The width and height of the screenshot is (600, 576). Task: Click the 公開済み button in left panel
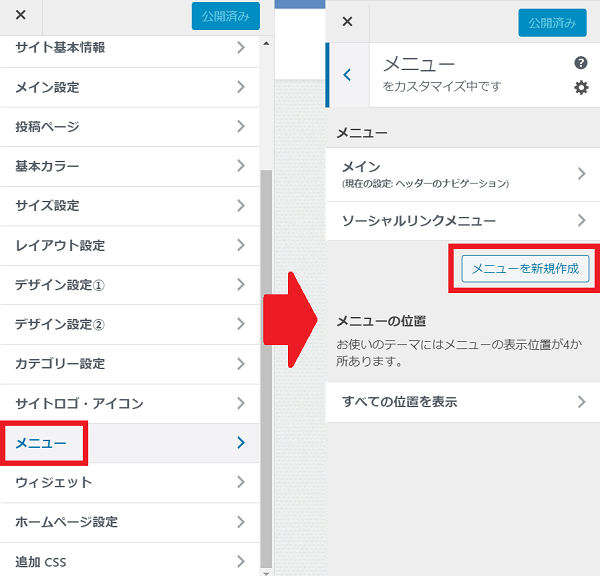click(225, 16)
